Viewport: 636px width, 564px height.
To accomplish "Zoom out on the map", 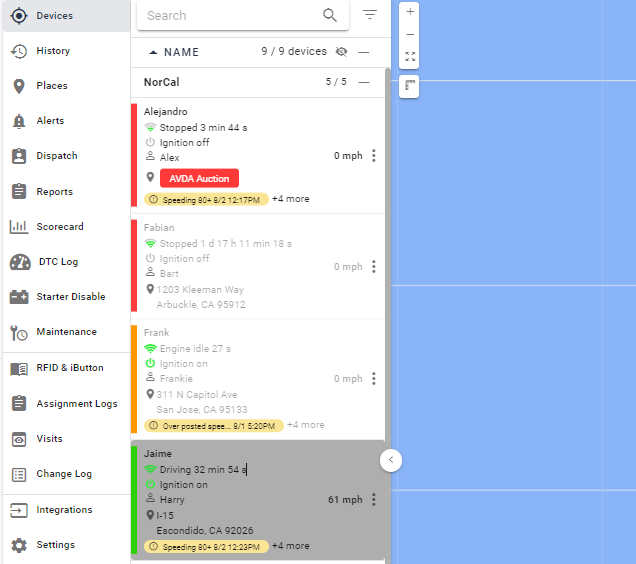I will 410,34.
